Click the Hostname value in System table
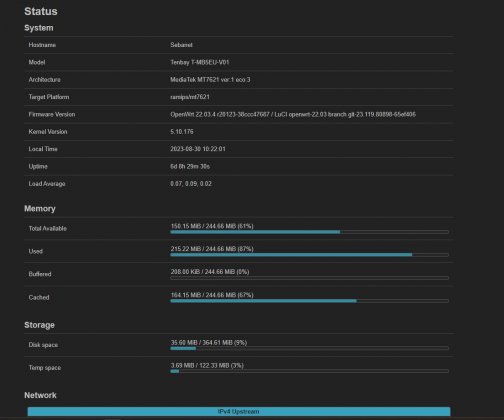This screenshot has height=420, width=504. 181,45
